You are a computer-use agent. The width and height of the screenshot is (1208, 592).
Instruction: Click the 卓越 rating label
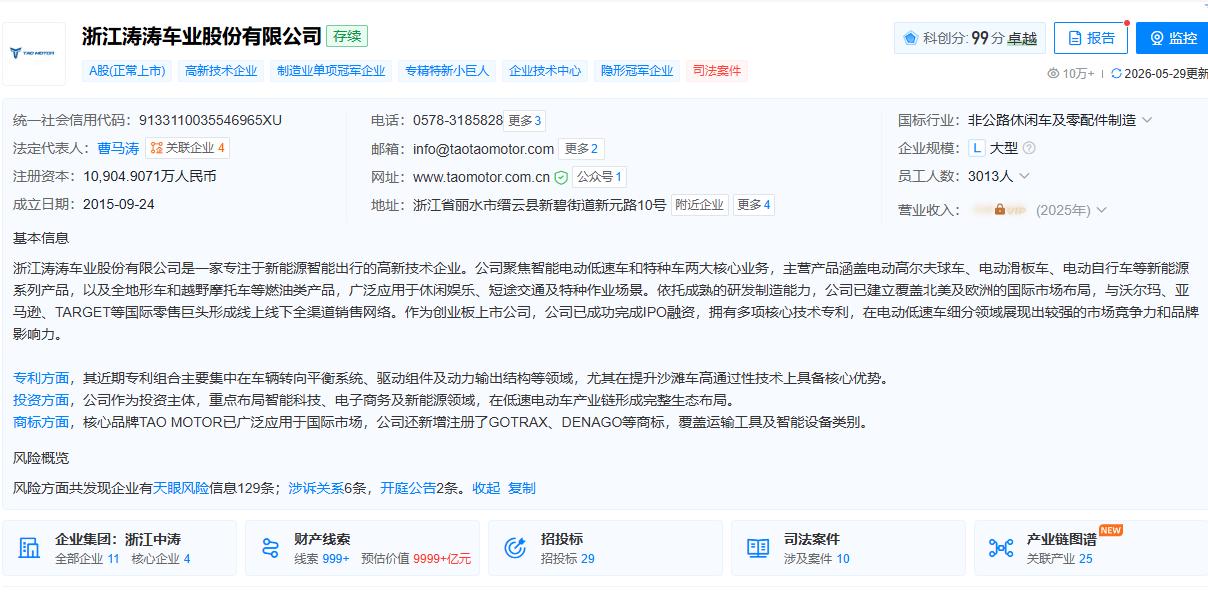tap(1022, 38)
